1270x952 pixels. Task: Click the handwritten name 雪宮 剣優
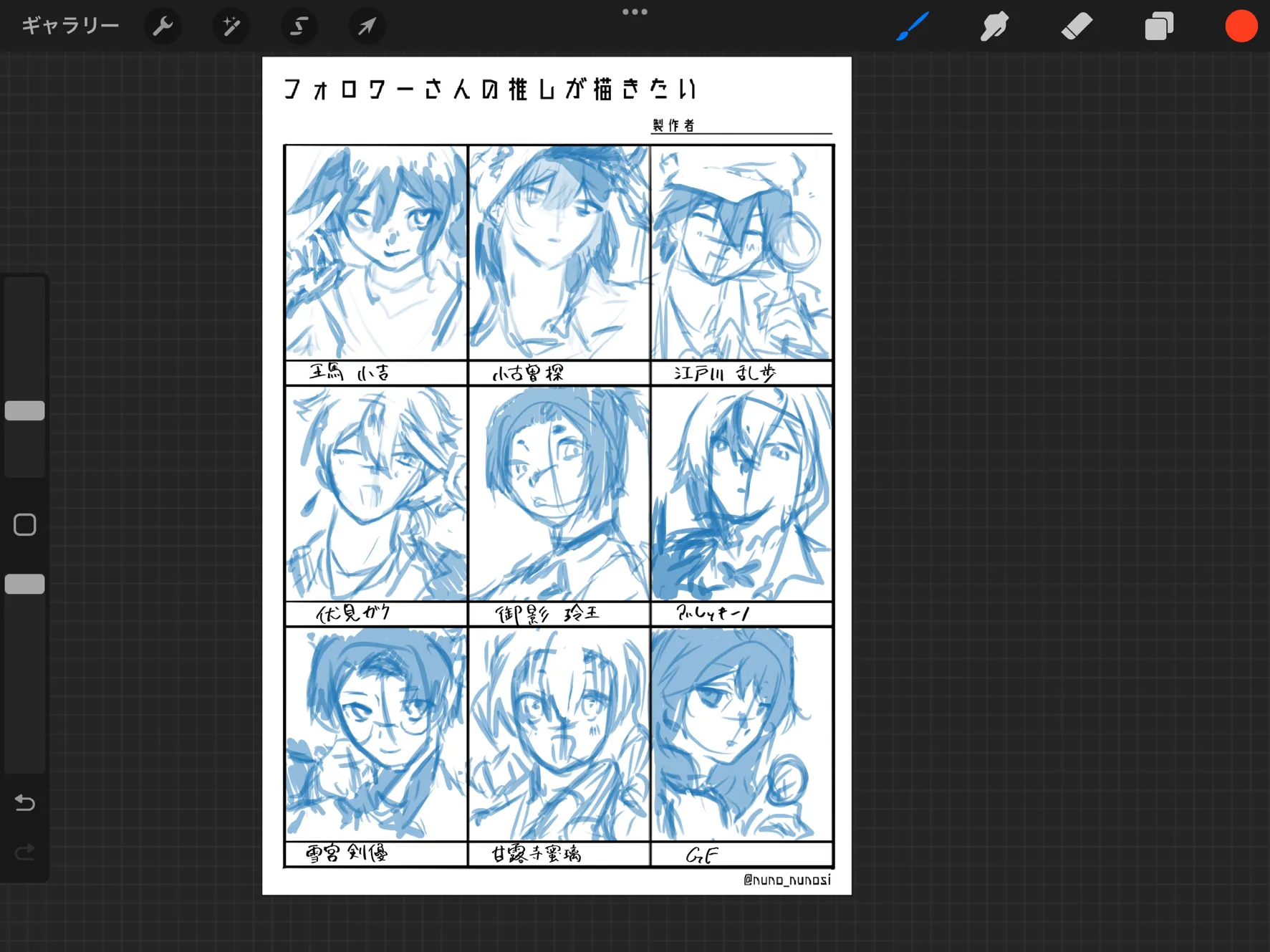347,853
